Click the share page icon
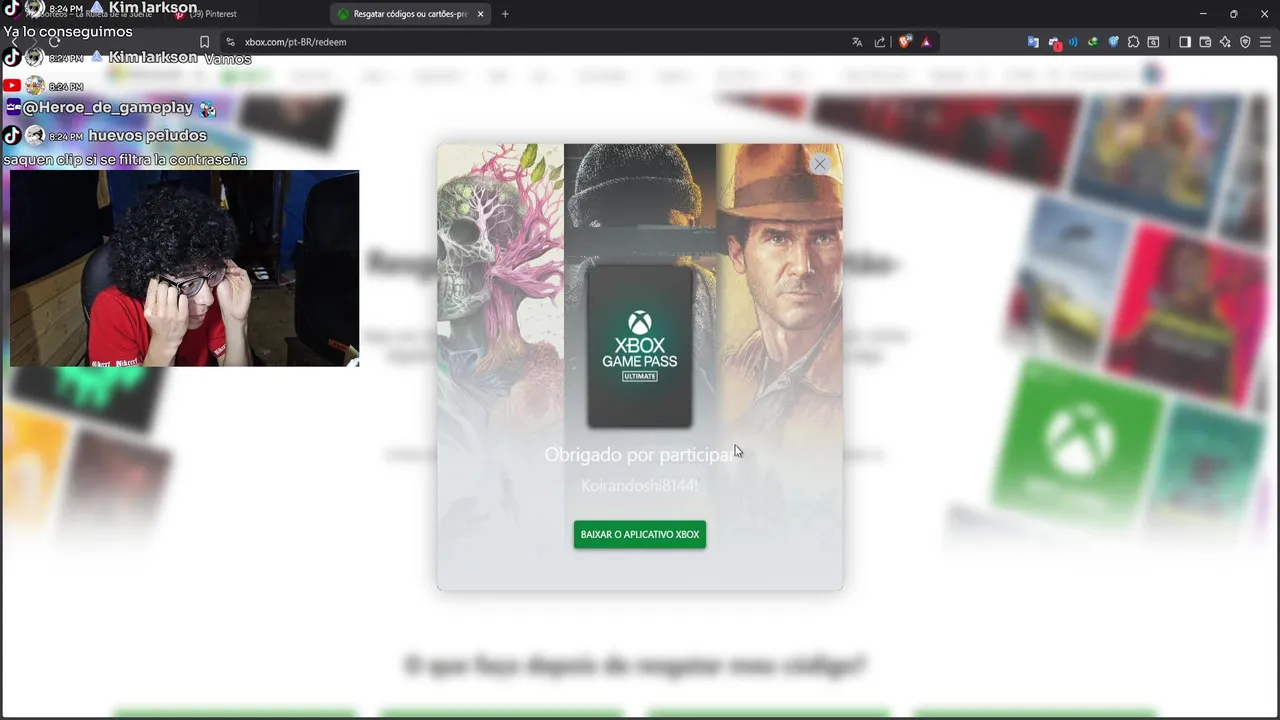This screenshot has width=1280, height=720. click(880, 42)
